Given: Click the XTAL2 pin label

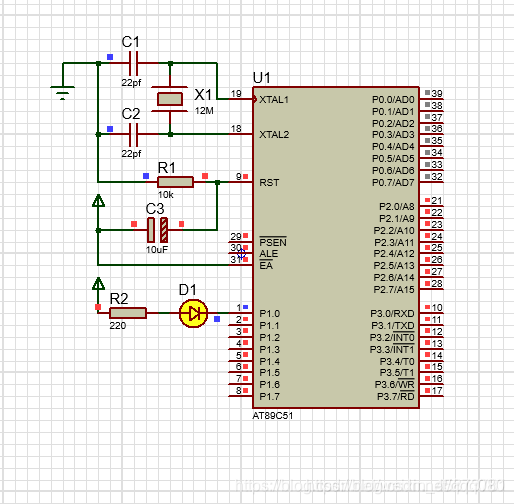Looking at the screenshot, I should tap(274, 135).
